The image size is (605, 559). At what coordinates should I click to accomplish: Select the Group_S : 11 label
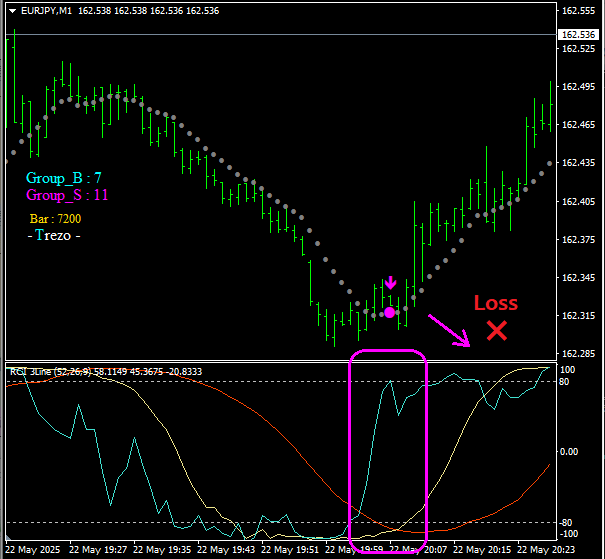tap(67, 195)
